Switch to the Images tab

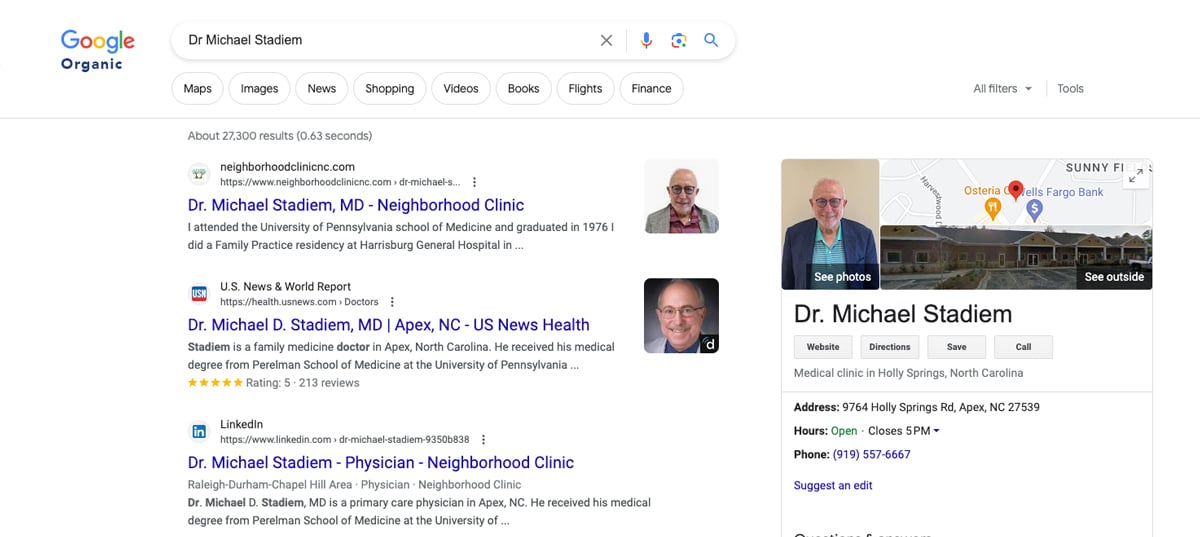[259, 89]
